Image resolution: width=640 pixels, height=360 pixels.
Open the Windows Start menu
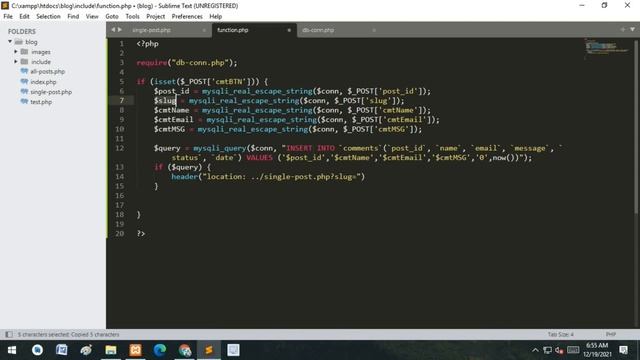[12, 350]
